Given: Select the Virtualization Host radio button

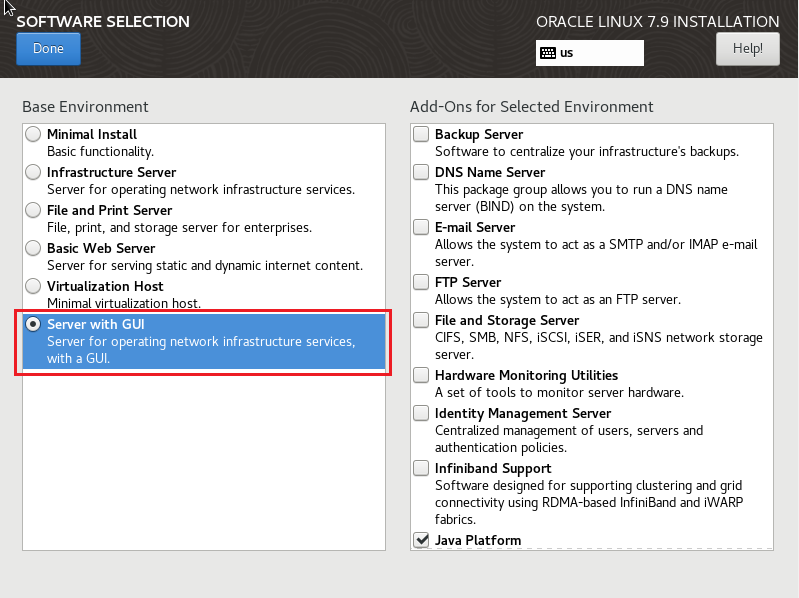Looking at the screenshot, I should pos(33,286).
